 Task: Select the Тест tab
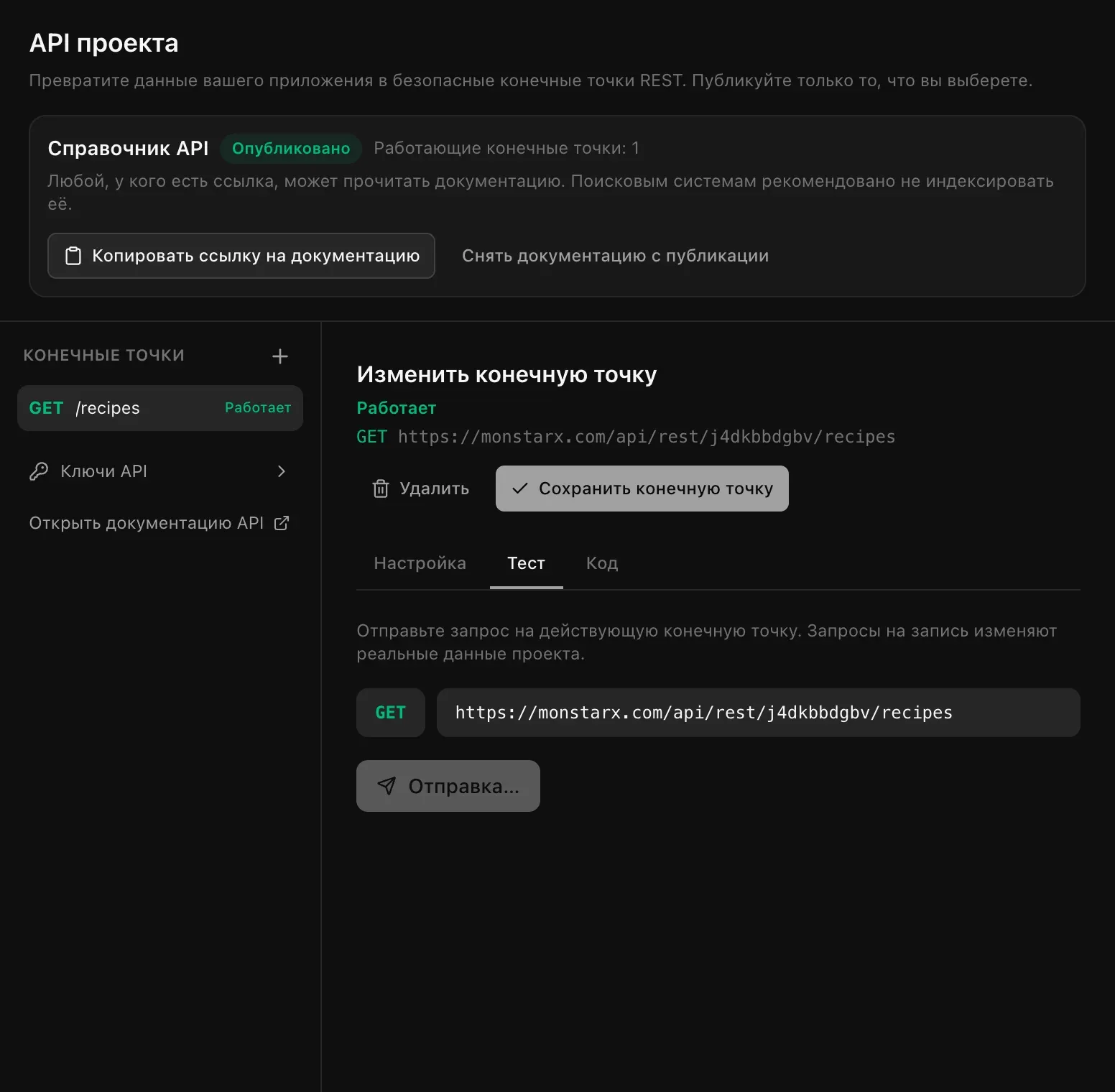pos(527,563)
